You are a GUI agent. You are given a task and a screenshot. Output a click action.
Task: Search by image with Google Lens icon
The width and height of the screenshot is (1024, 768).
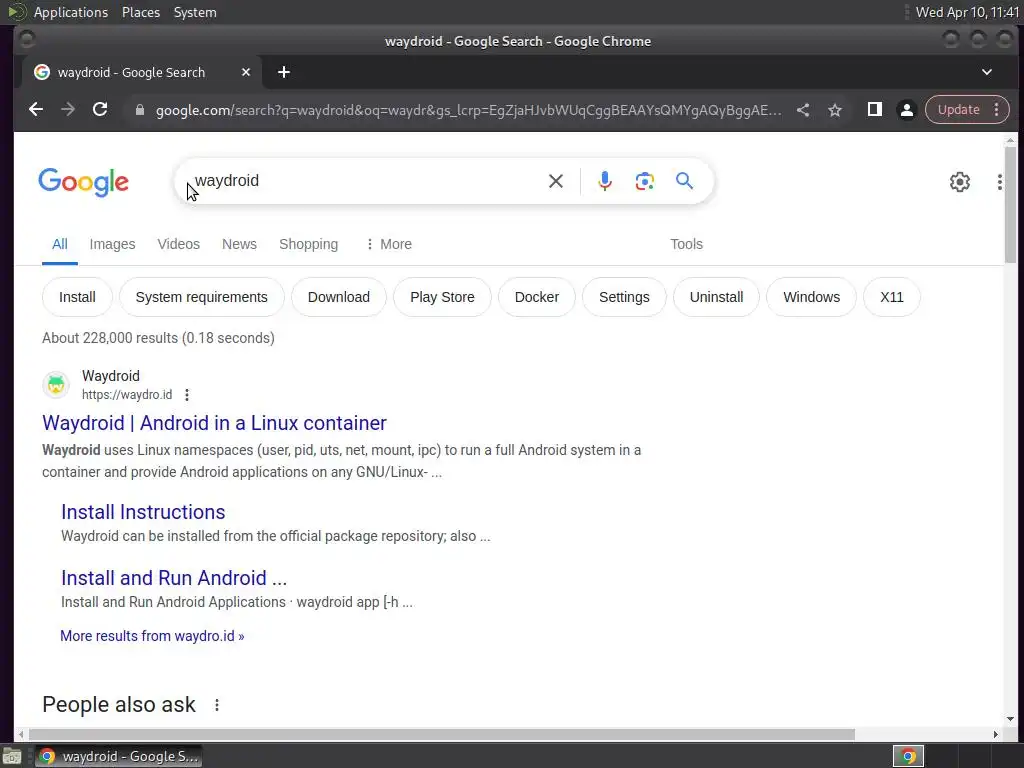(x=645, y=181)
